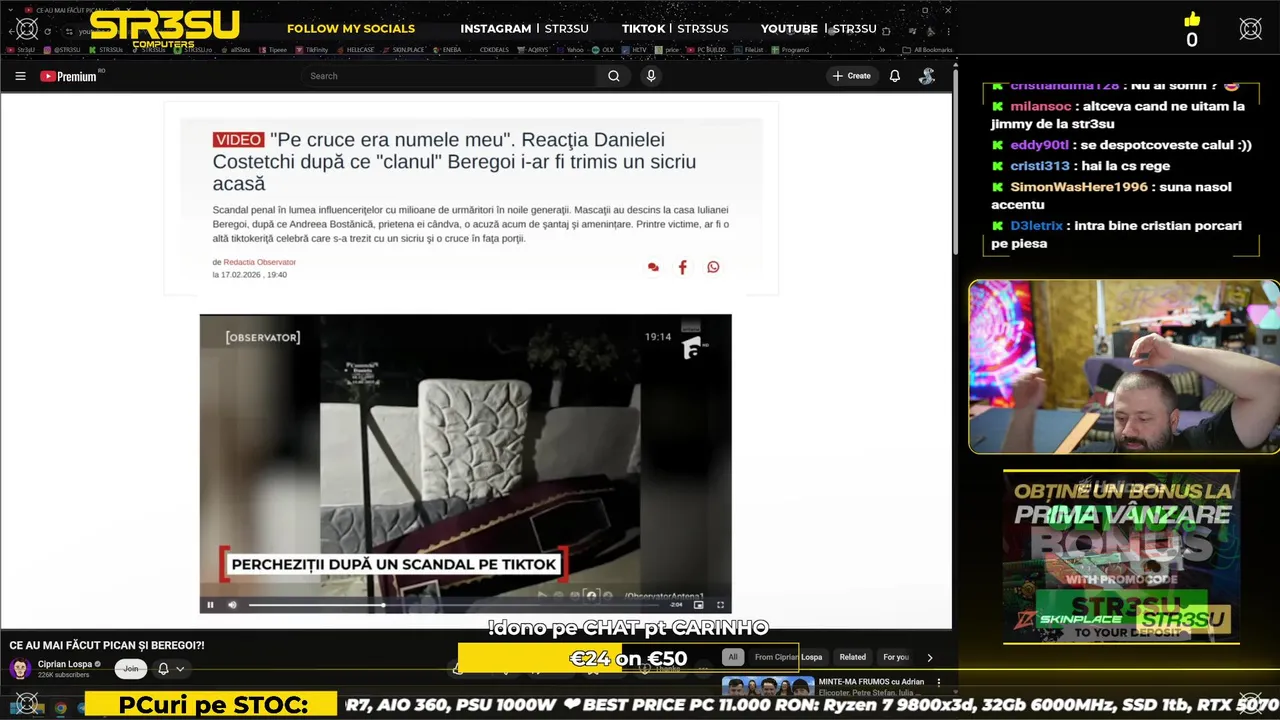The image size is (1280, 720).
Task: Open the YouTube hamburger guide menu
Action: (20, 76)
